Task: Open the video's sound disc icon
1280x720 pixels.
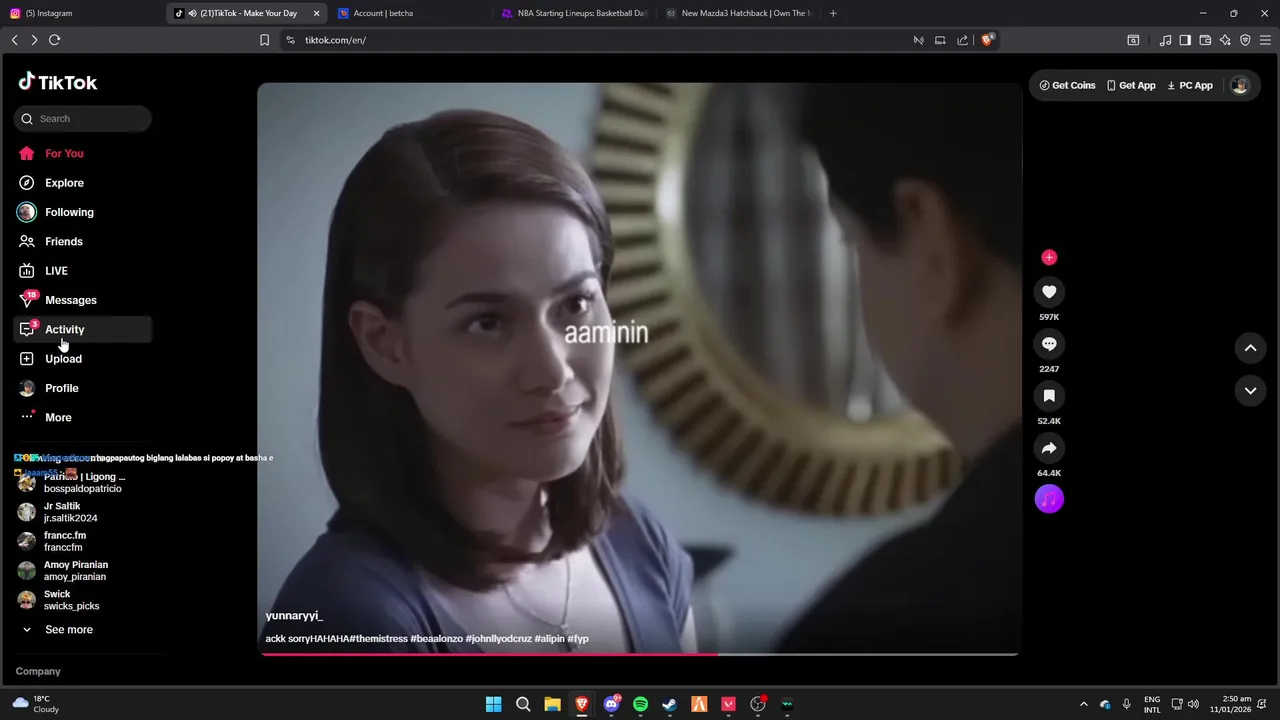Action: (x=1049, y=499)
